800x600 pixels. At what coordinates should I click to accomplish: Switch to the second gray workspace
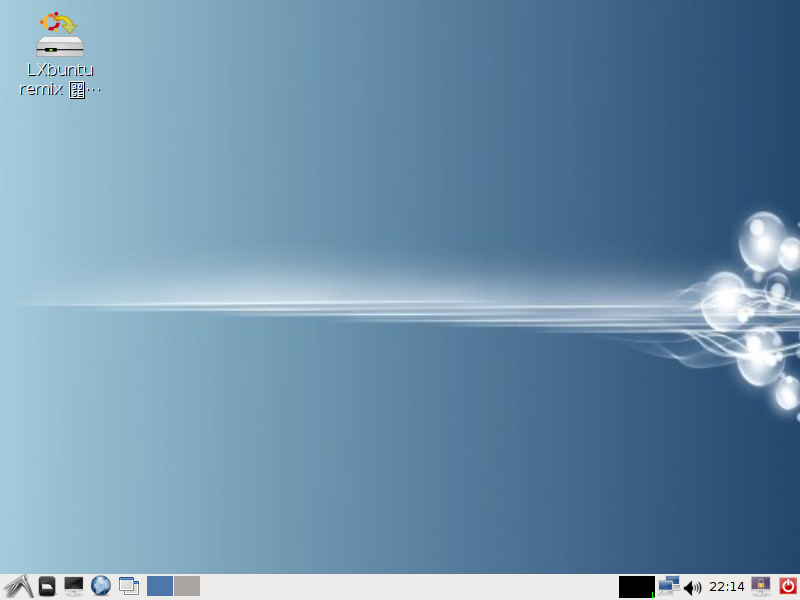tap(187, 586)
